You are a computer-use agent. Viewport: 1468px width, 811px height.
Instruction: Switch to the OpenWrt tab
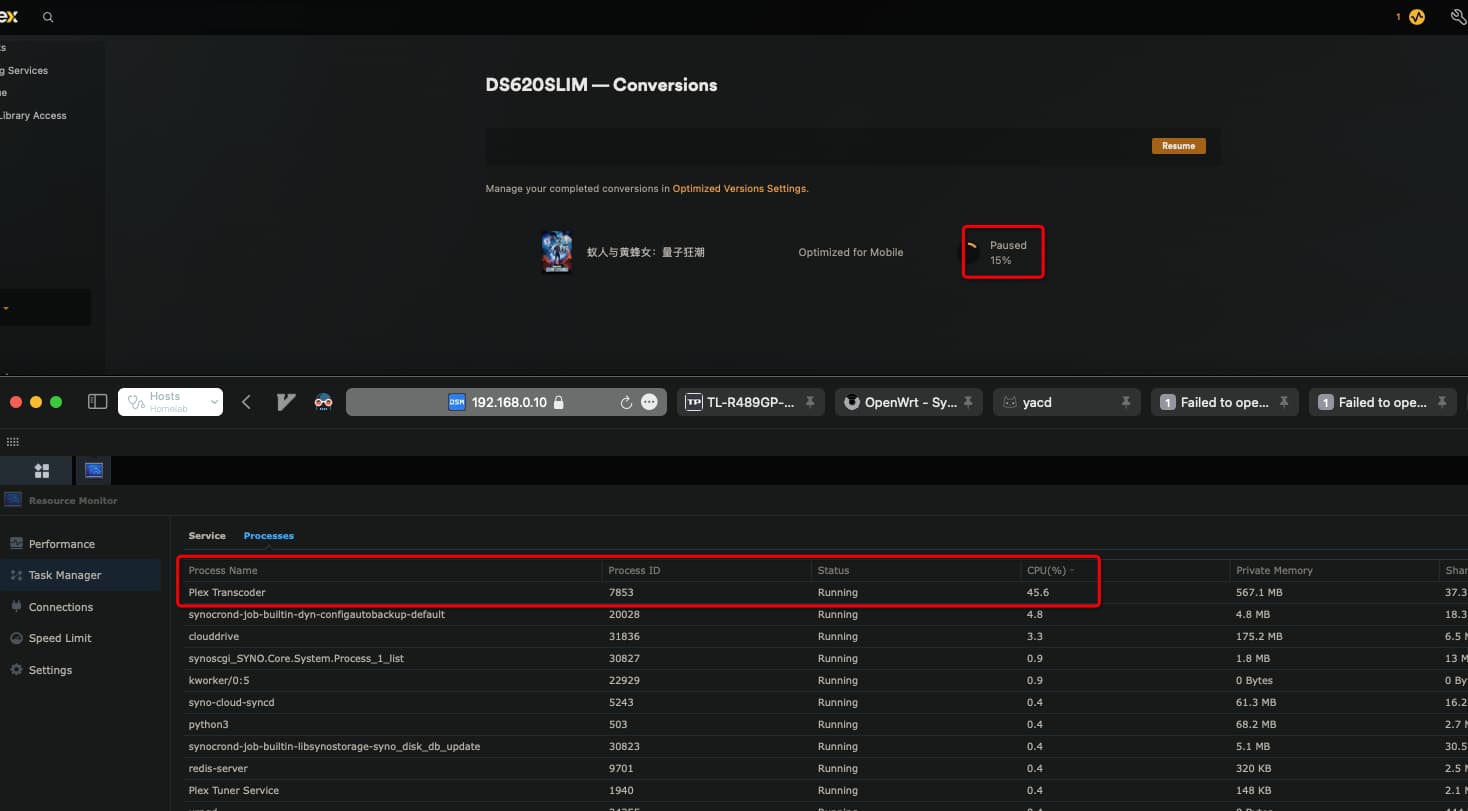pos(908,402)
